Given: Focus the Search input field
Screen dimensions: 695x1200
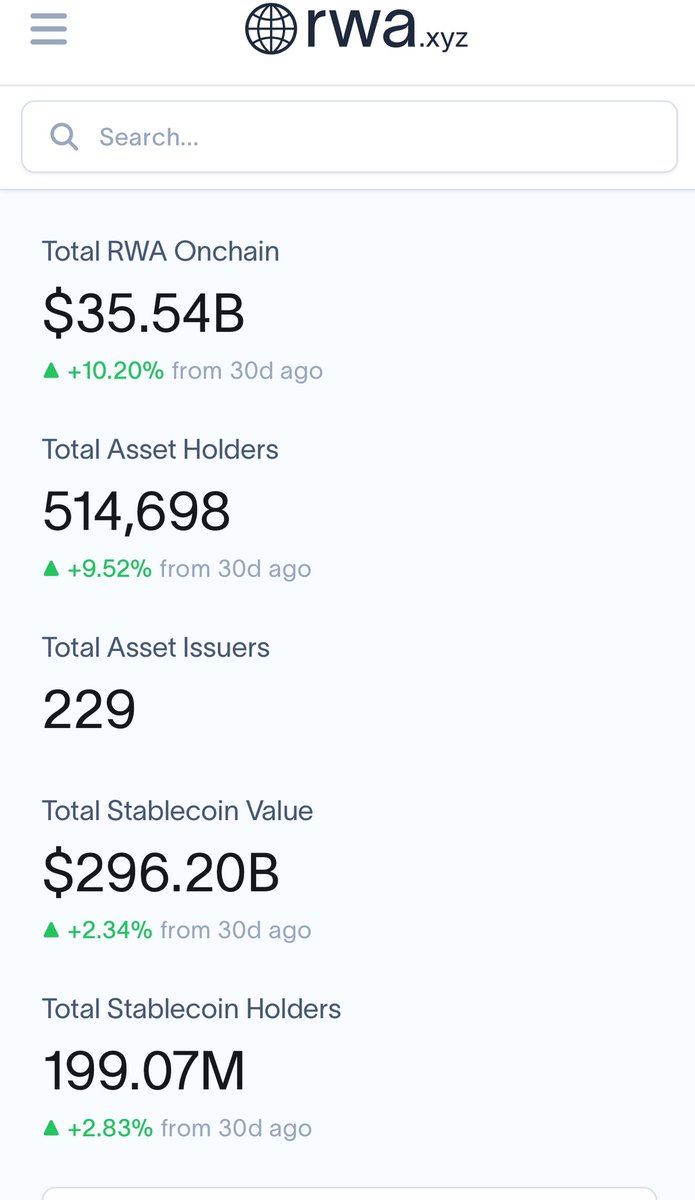Looking at the screenshot, I should [370, 137].
